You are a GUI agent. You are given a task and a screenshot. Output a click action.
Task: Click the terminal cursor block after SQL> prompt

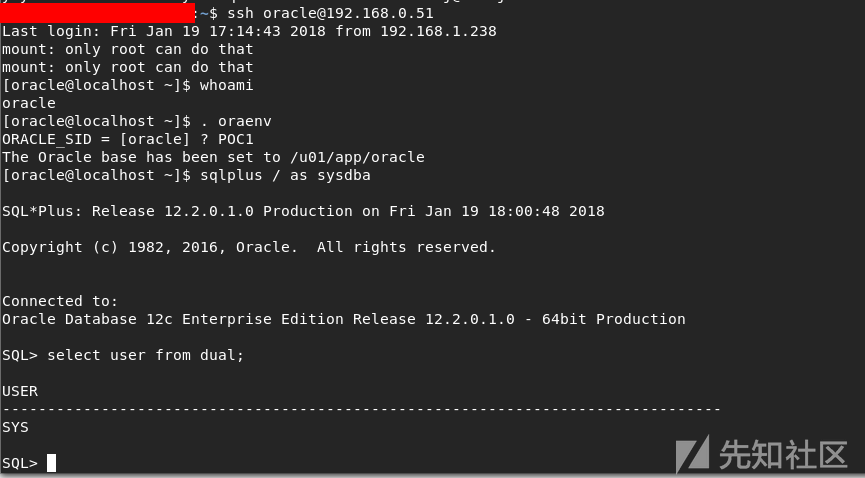pos(51,463)
